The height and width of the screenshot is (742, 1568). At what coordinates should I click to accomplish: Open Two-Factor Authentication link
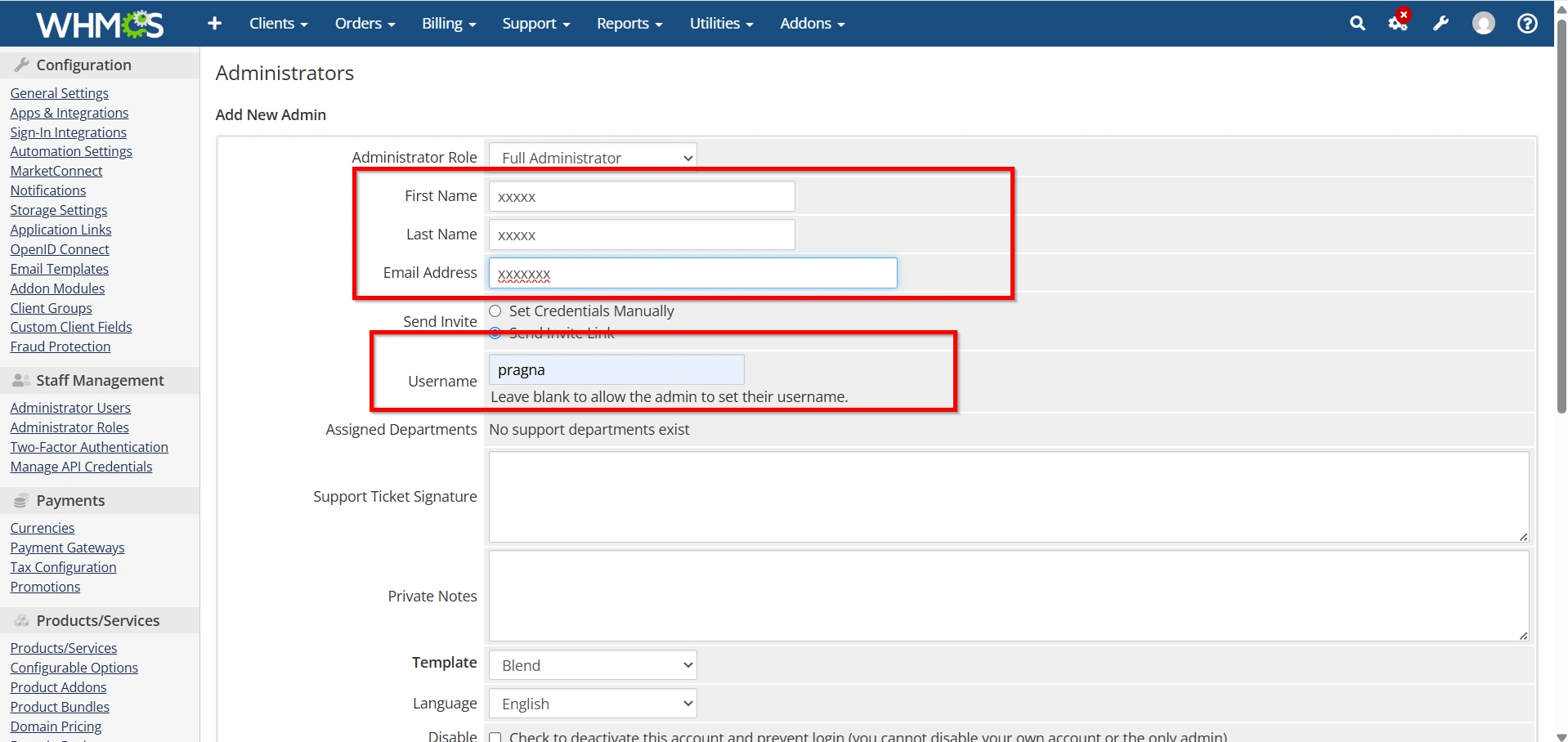pyautogui.click(x=89, y=447)
